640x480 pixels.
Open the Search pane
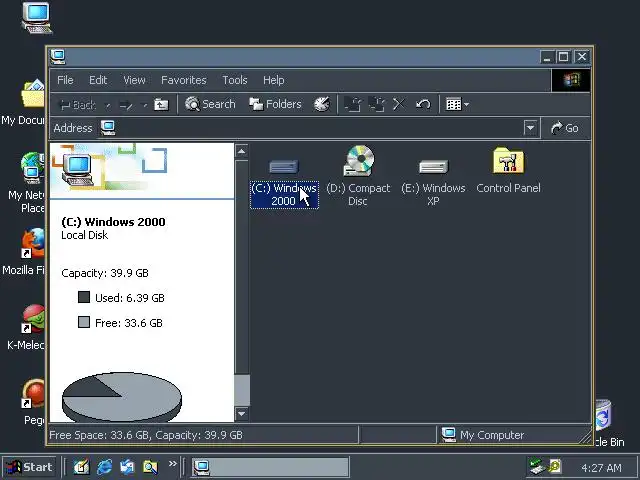[210, 104]
